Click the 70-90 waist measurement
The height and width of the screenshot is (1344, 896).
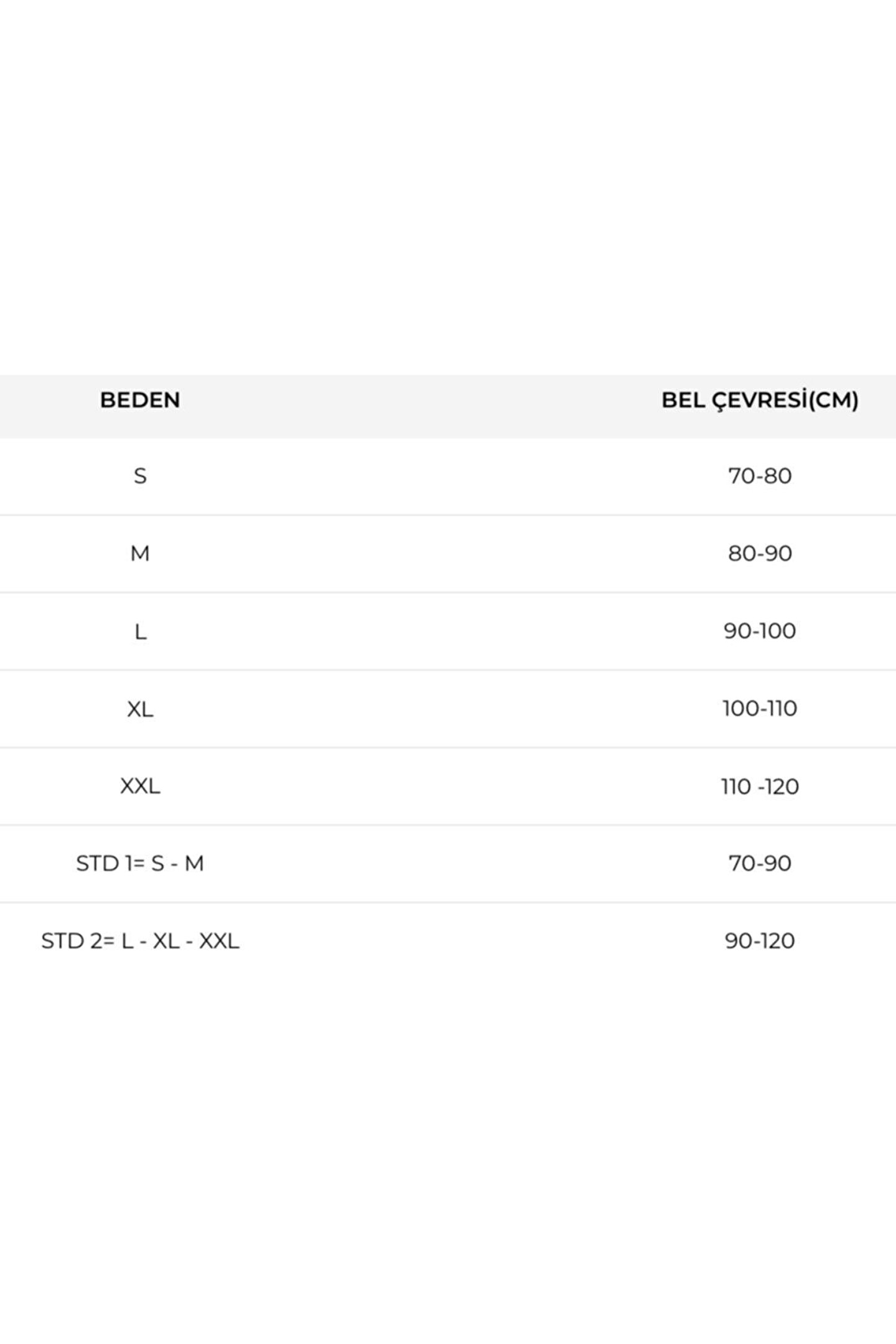[x=760, y=864]
